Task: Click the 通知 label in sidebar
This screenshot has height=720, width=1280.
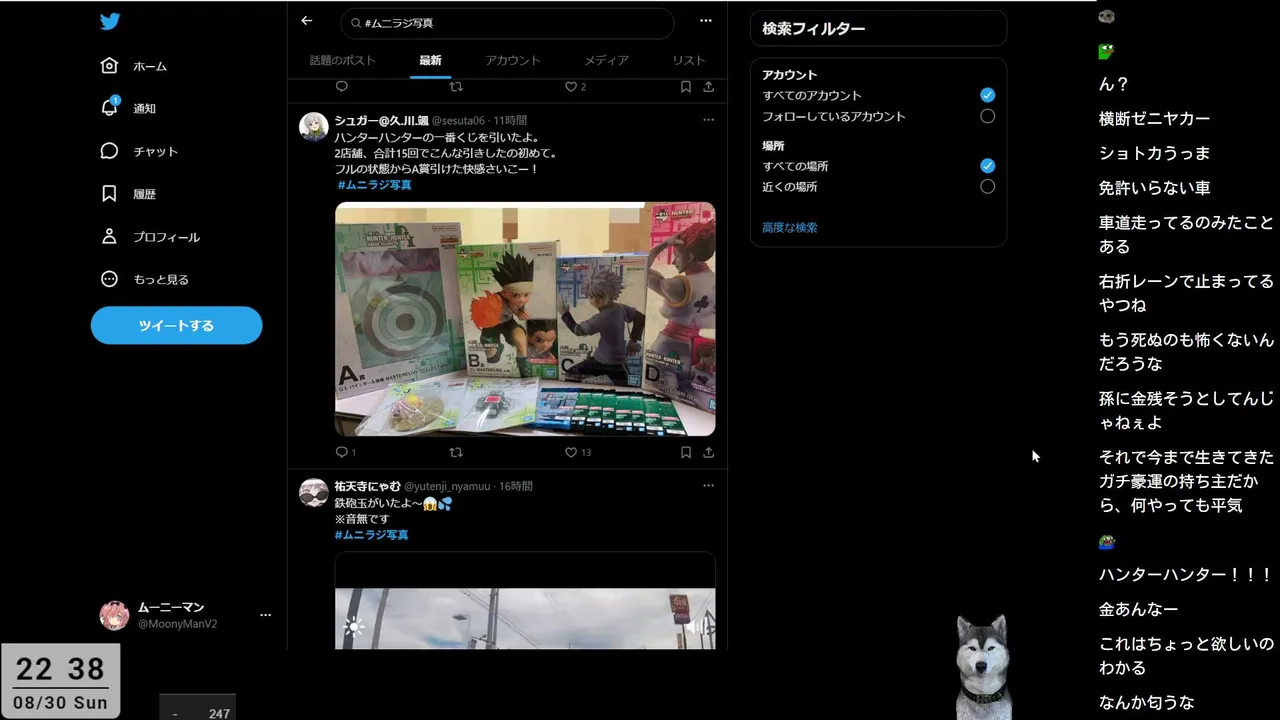Action: coord(144,108)
